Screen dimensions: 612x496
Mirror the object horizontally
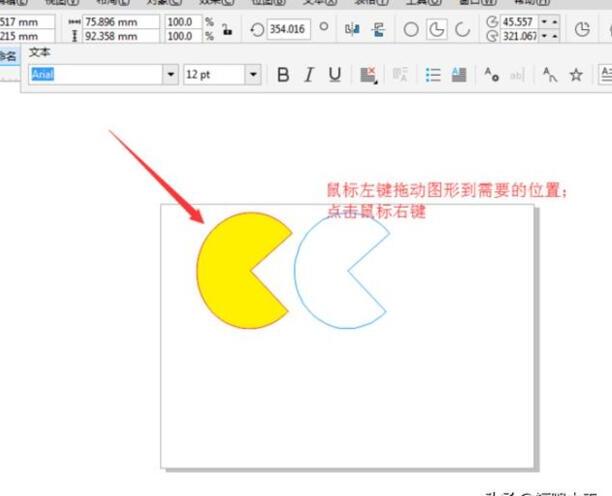[x=352, y=29]
